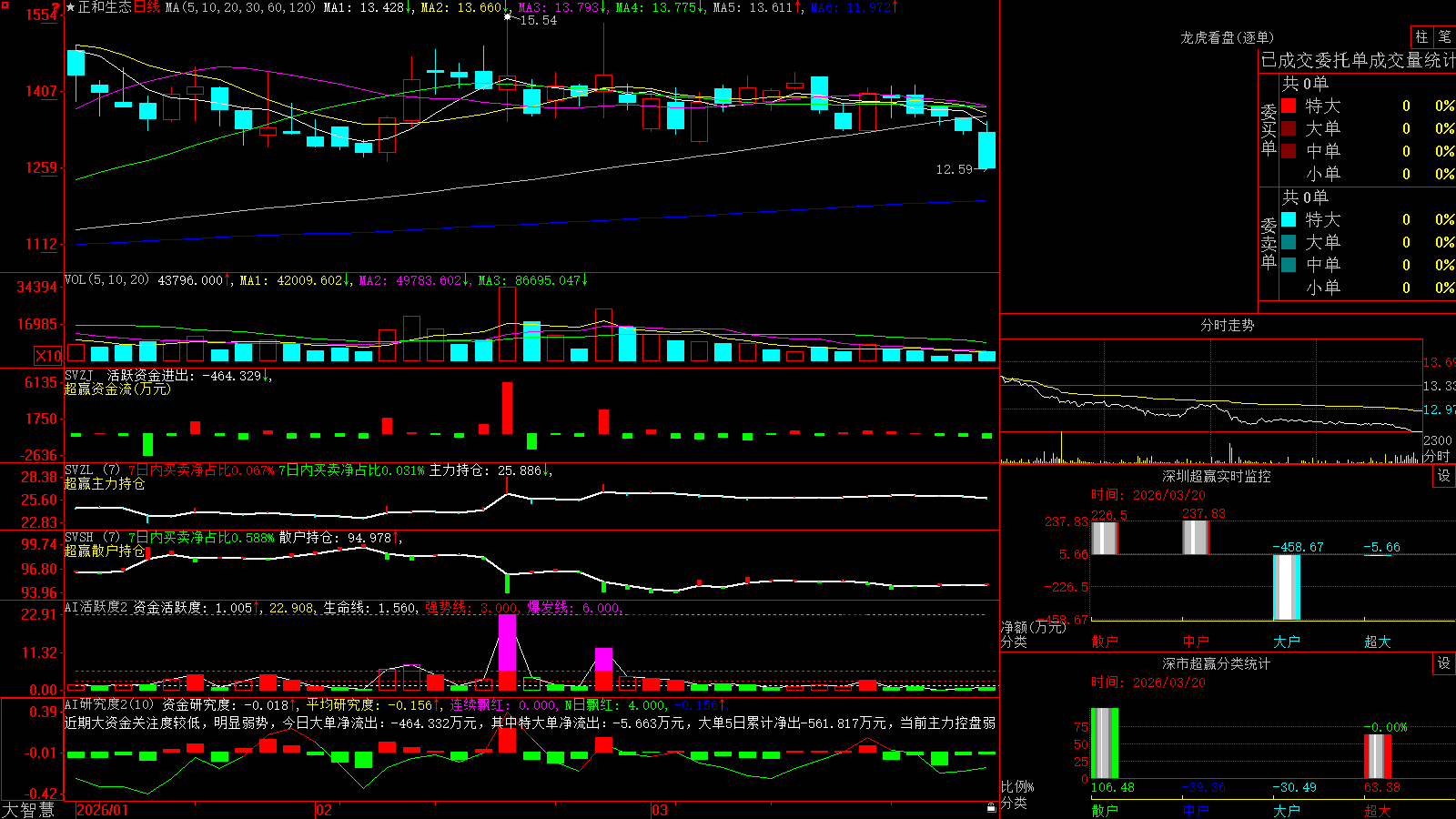This screenshot has width=1456, height=819.
Task: Click the red 特大 swatch under 委买单
Action: click(x=1289, y=106)
